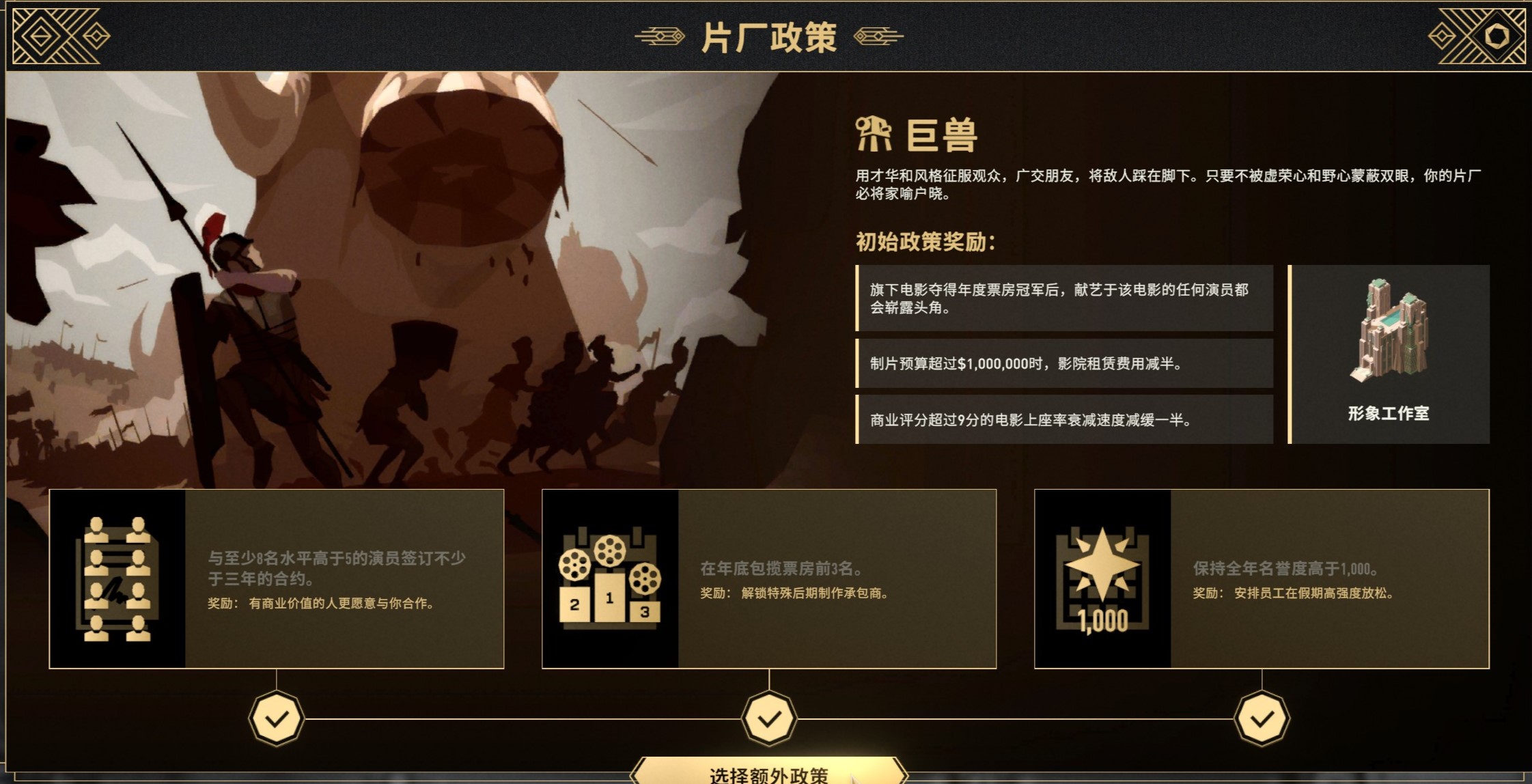This screenshot has height=784, width=1532.
Task: Toggle the checkmark under the actor contracts policy
Action: point(277,718)
